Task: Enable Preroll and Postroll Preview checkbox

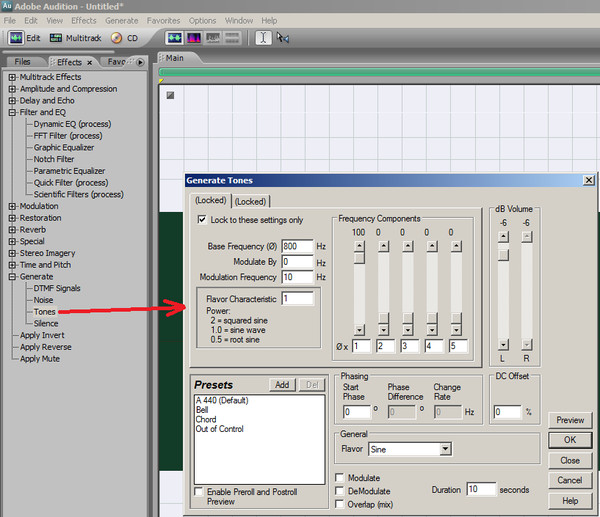Action: click(199, 491)
